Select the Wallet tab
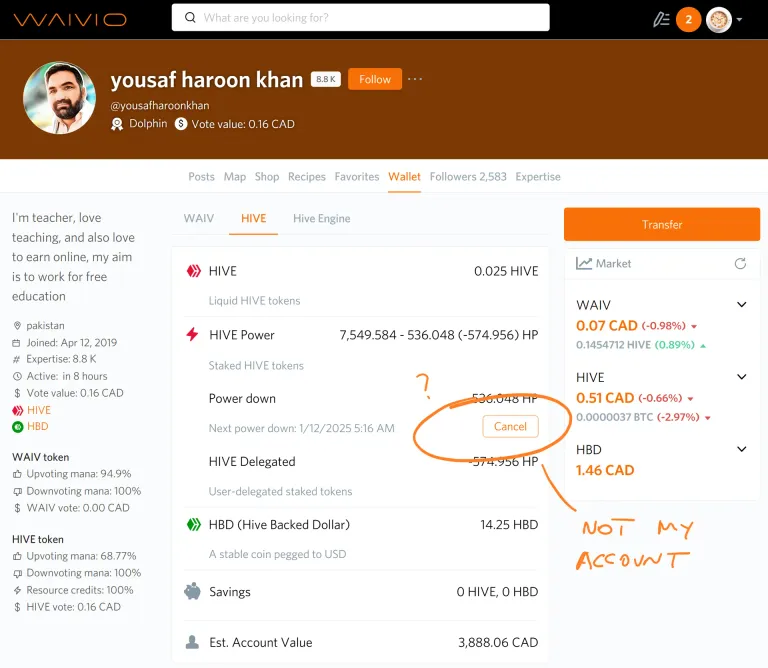The image size is (768, 668). [404, 176]
